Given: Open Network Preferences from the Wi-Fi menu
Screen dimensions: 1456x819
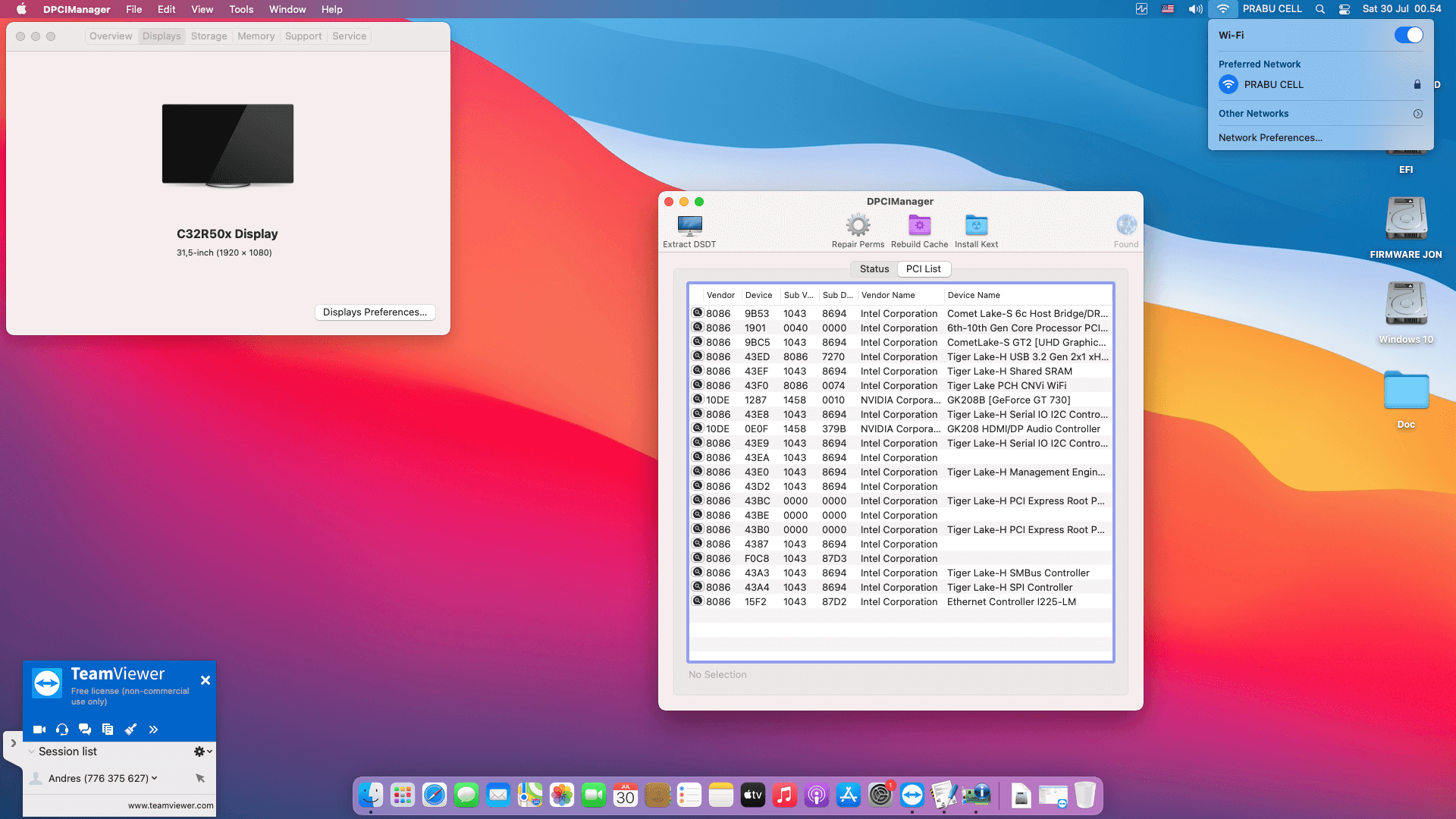Looking at the screenshot, I should 1270,138.
